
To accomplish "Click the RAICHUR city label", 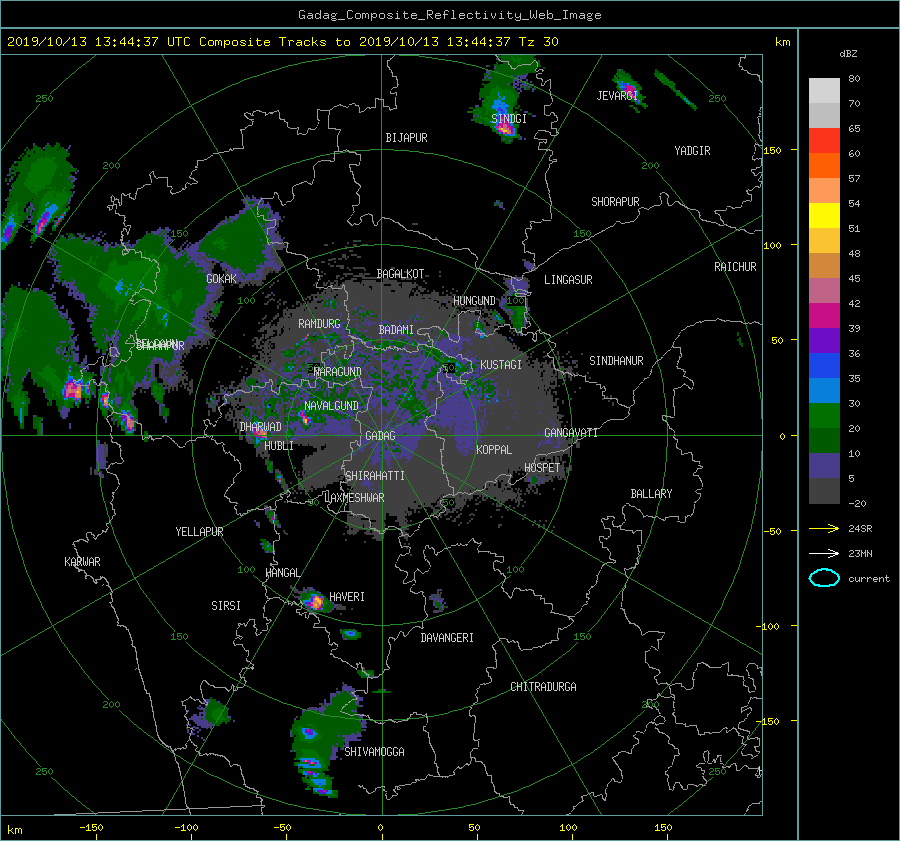I will click(735, 266).
